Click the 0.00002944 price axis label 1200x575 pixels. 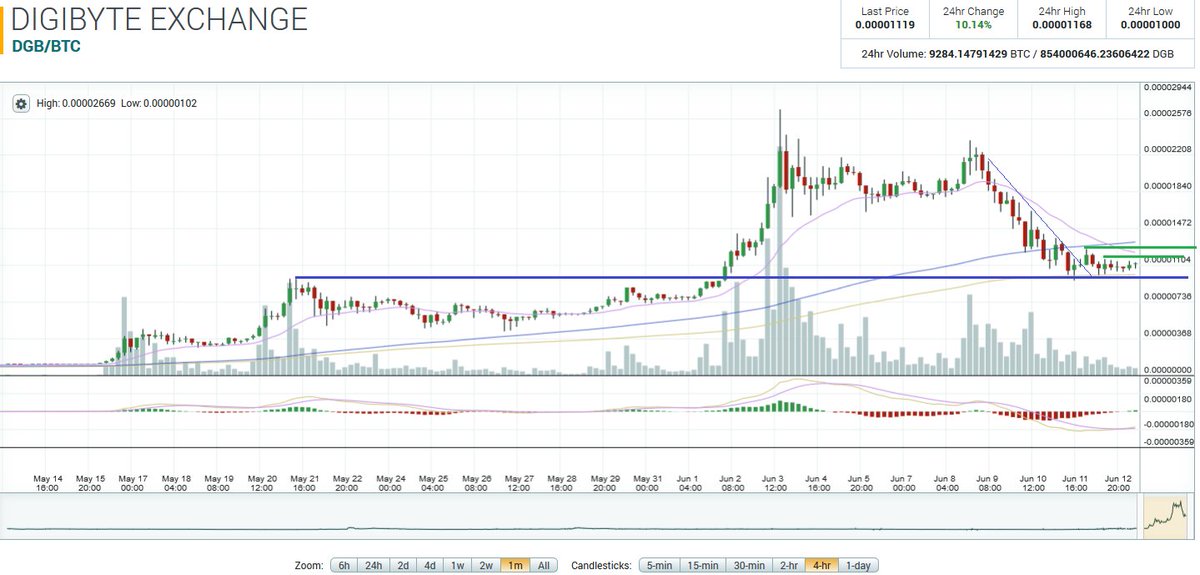pyautogui.click(x=1168, y=89)
